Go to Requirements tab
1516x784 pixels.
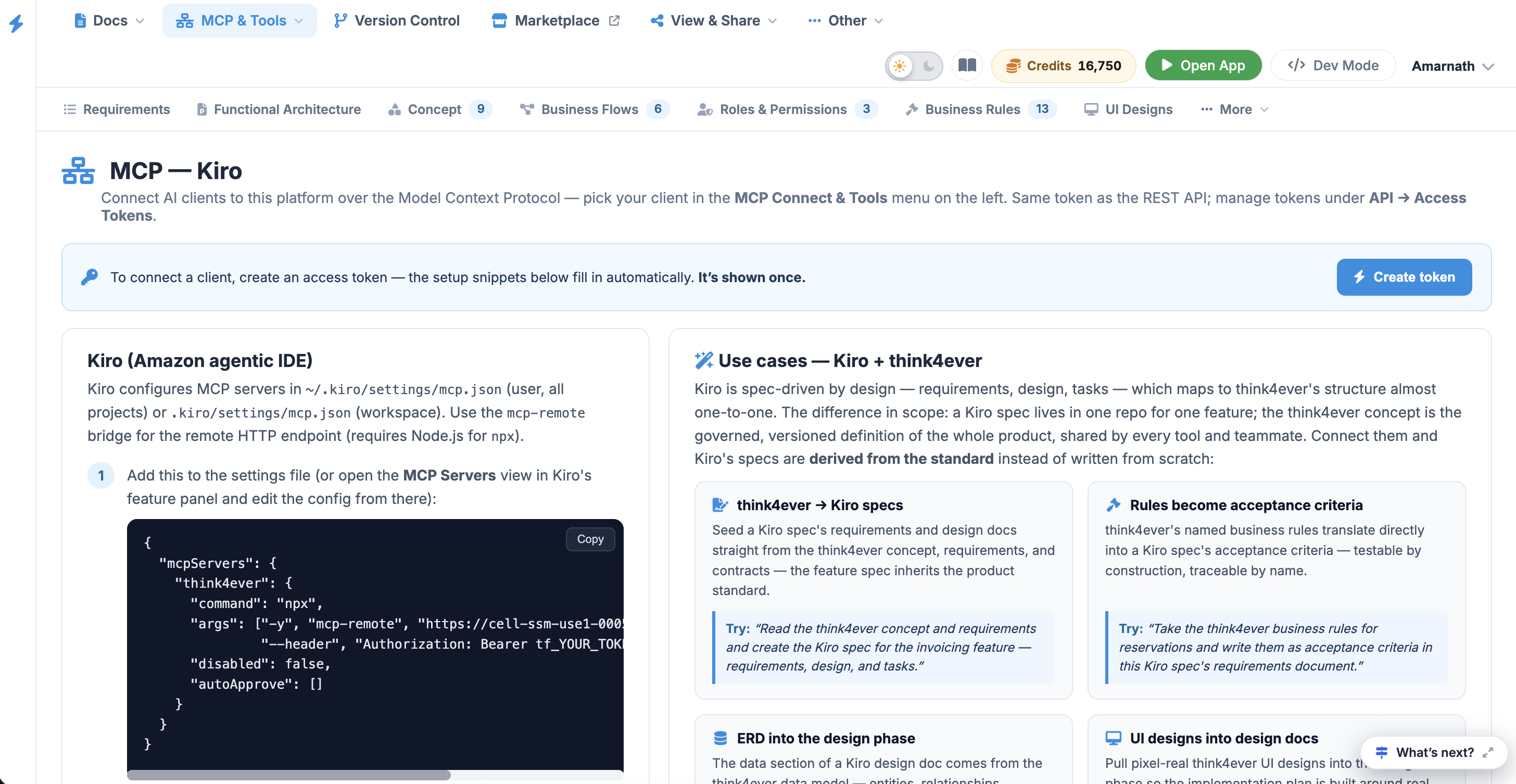pos(117,109)
